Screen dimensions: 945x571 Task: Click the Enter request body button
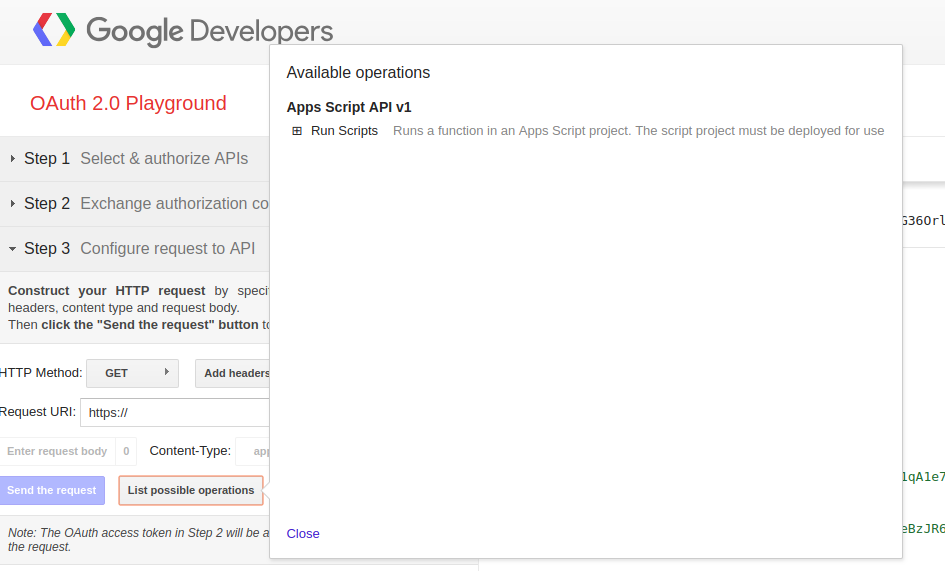[x=57, y=451]
